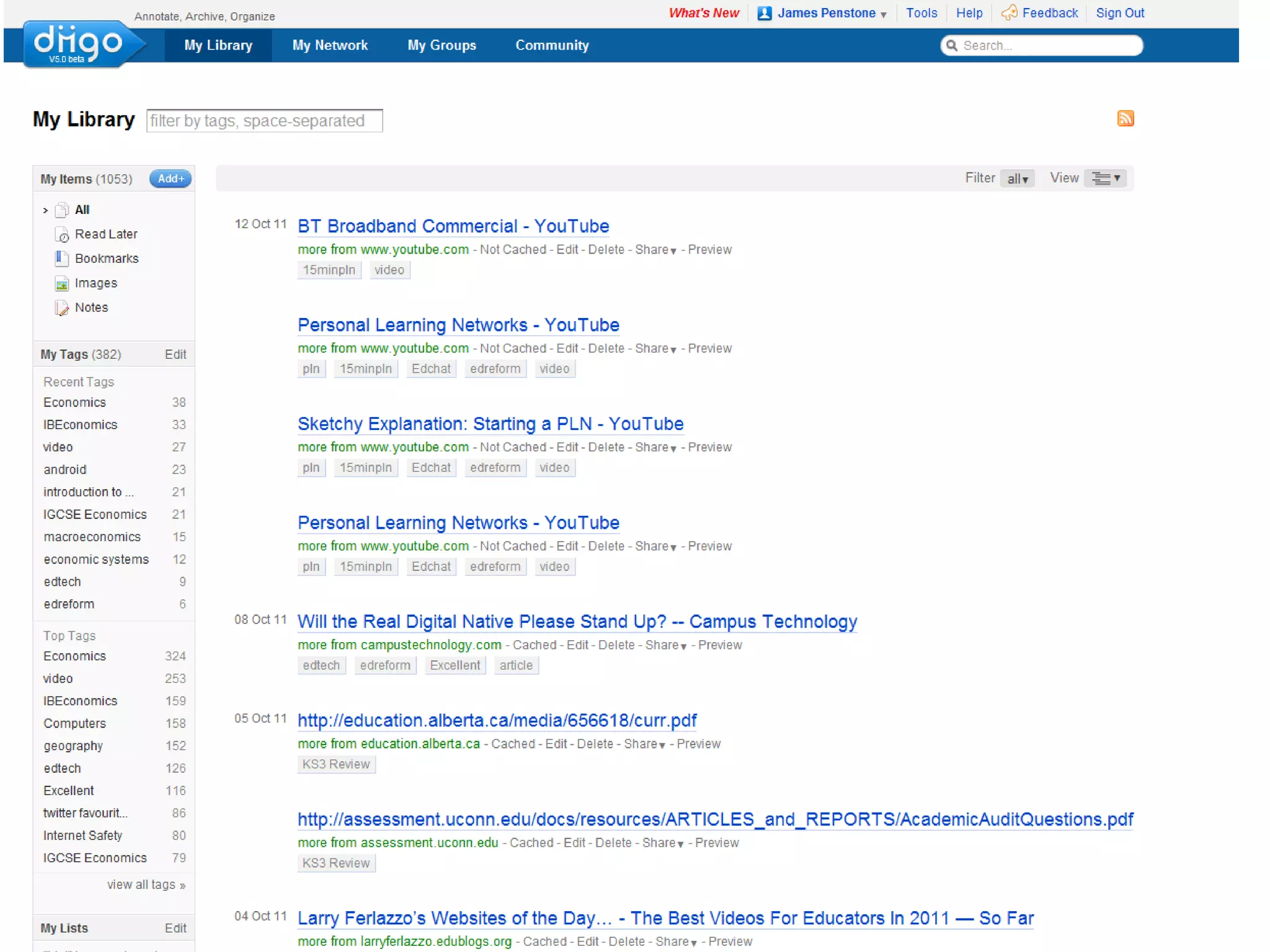
Task: Click Feedback megaphone icon
Action: (x=1009, y=12)
